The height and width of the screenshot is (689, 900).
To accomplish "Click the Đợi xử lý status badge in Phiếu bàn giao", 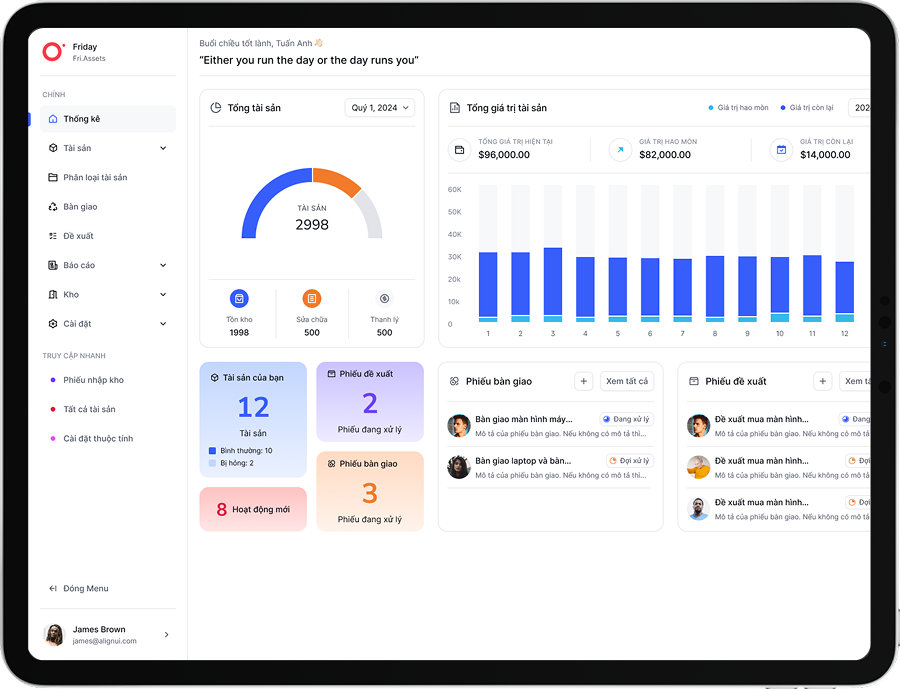I will [630, 460].
